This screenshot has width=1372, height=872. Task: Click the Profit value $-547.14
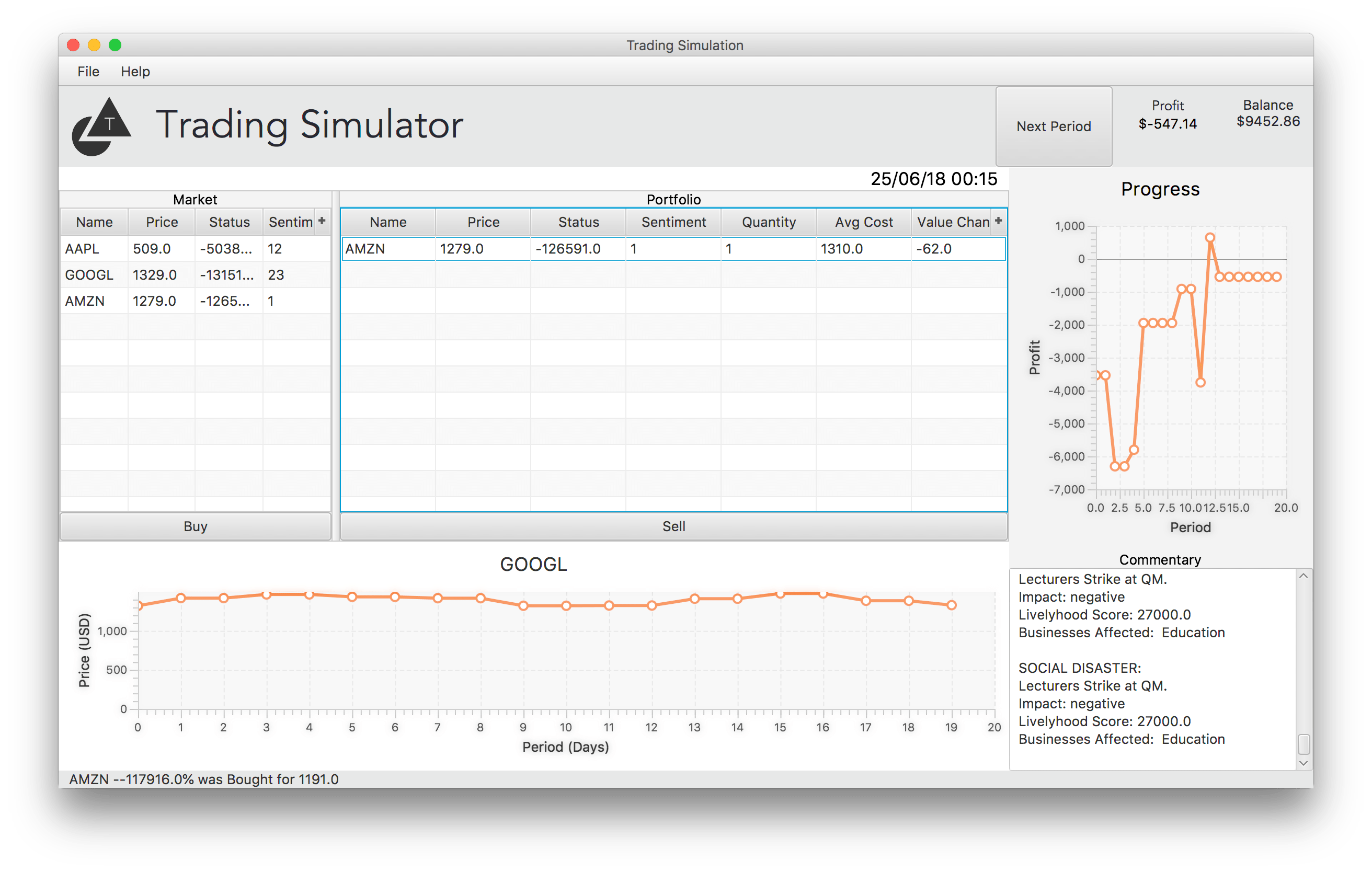tap(1168, 123)
